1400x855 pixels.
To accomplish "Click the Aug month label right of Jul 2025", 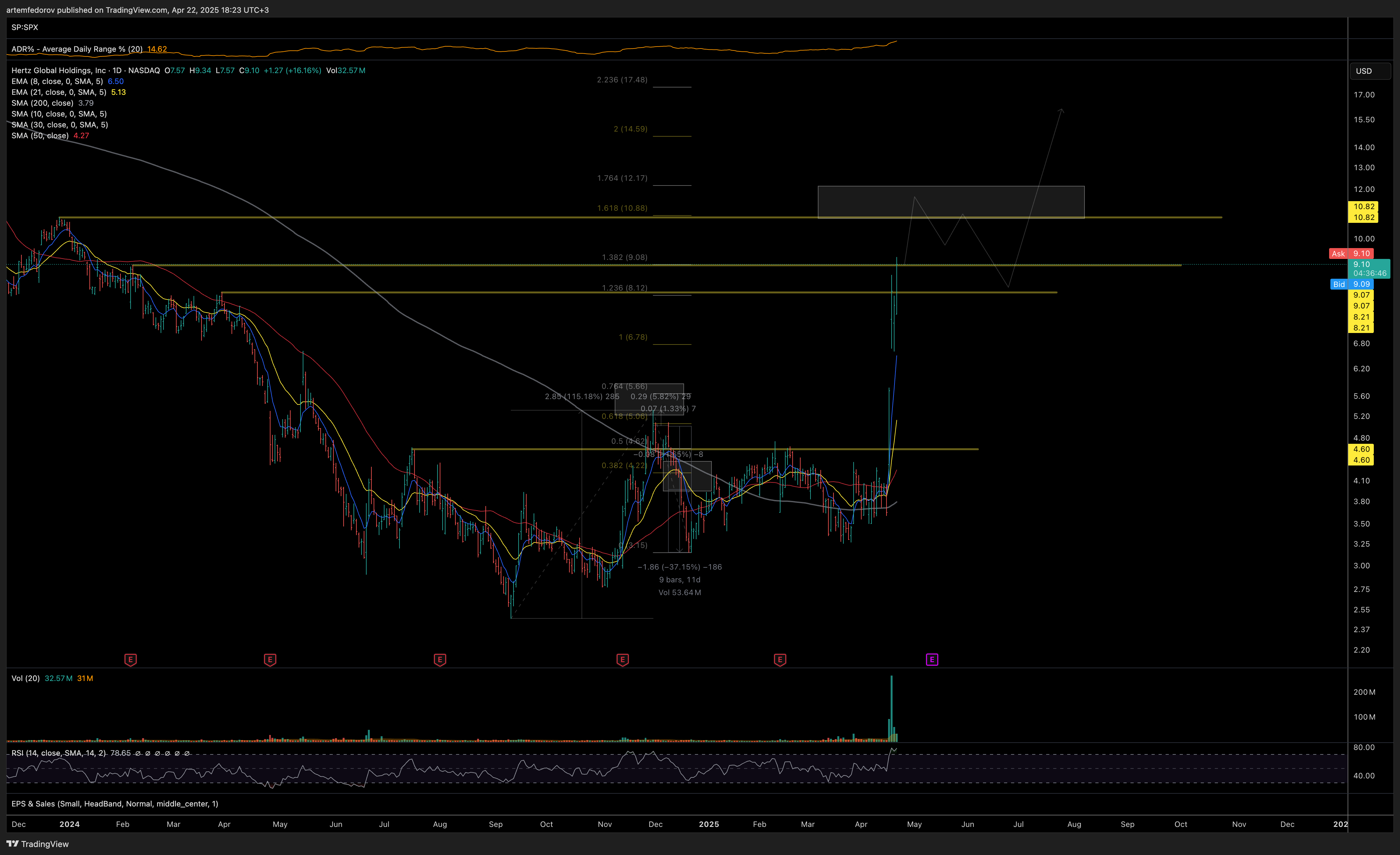I will coord(1074,824).
